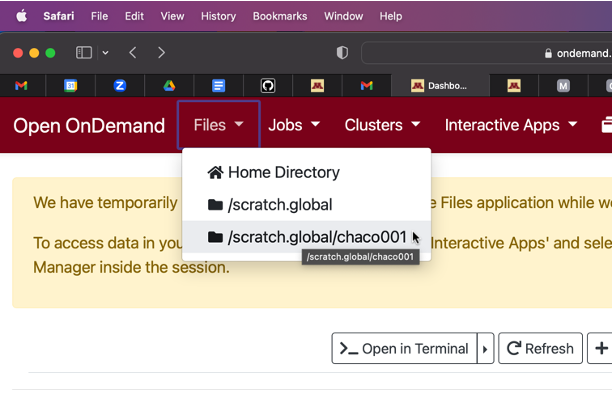612x398 pixels.
Task: Expand the Interactive Apps dropdown
Action: [x=511, y=125]
